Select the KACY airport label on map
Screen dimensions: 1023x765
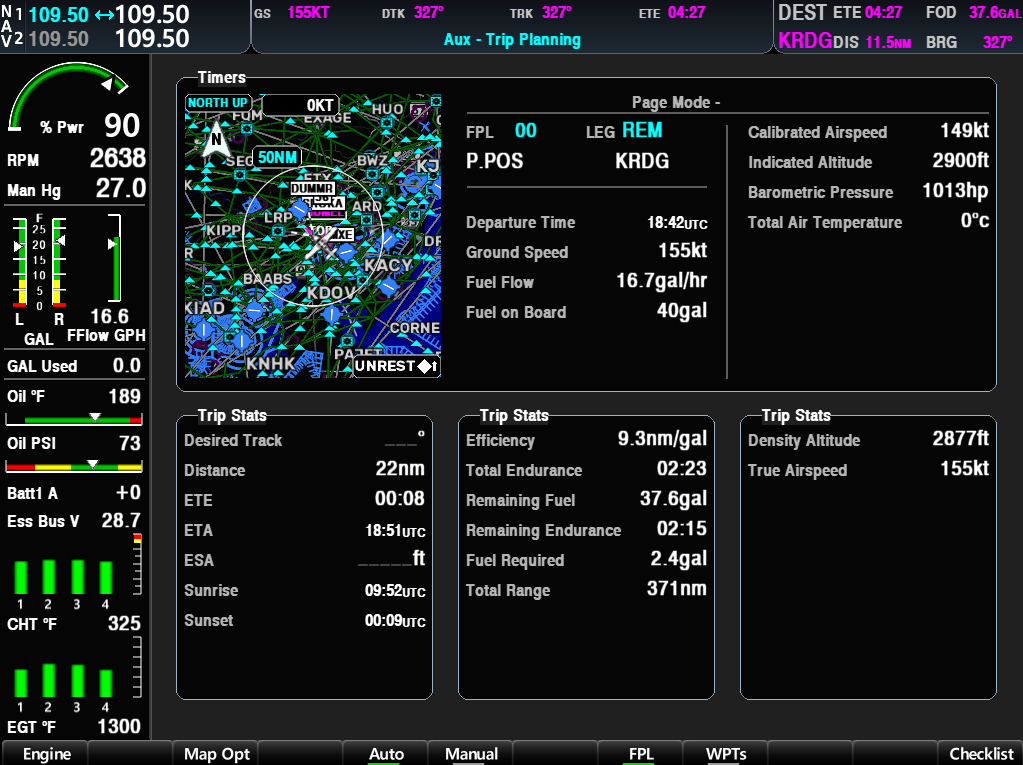pos(387,266)
